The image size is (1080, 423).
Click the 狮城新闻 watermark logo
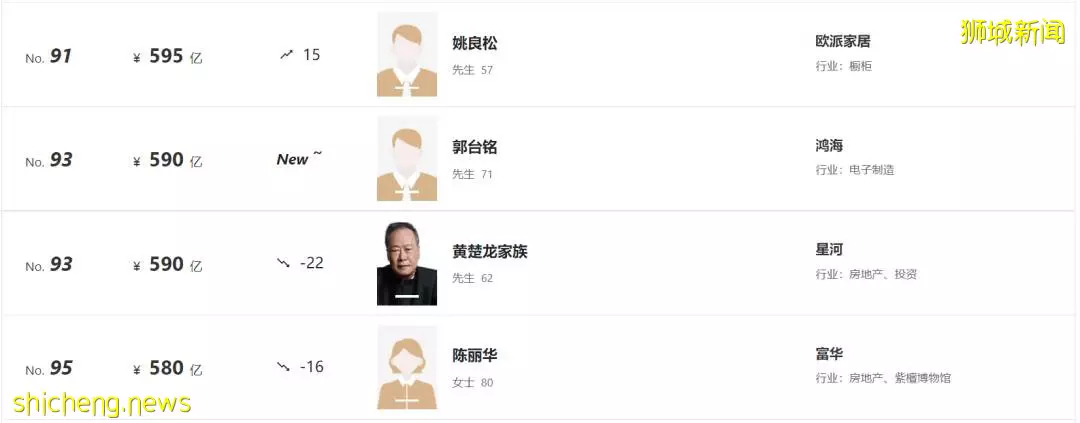pos(1012,32)
